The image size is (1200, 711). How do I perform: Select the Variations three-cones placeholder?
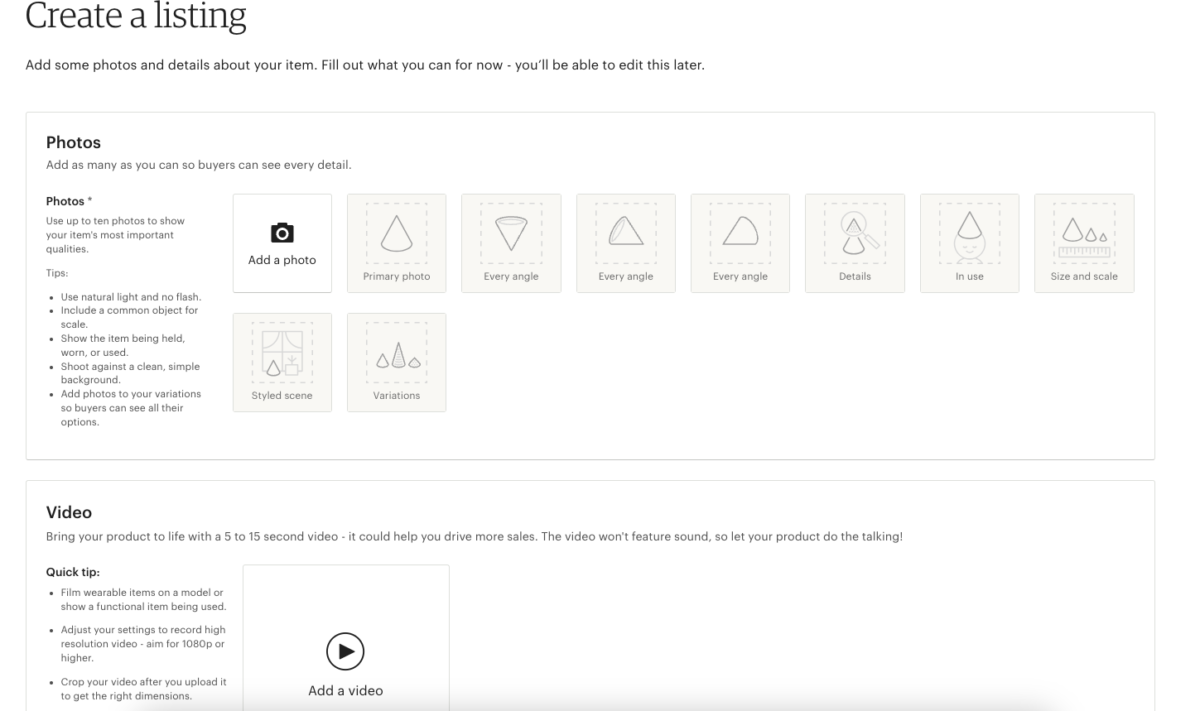(396, 362)
